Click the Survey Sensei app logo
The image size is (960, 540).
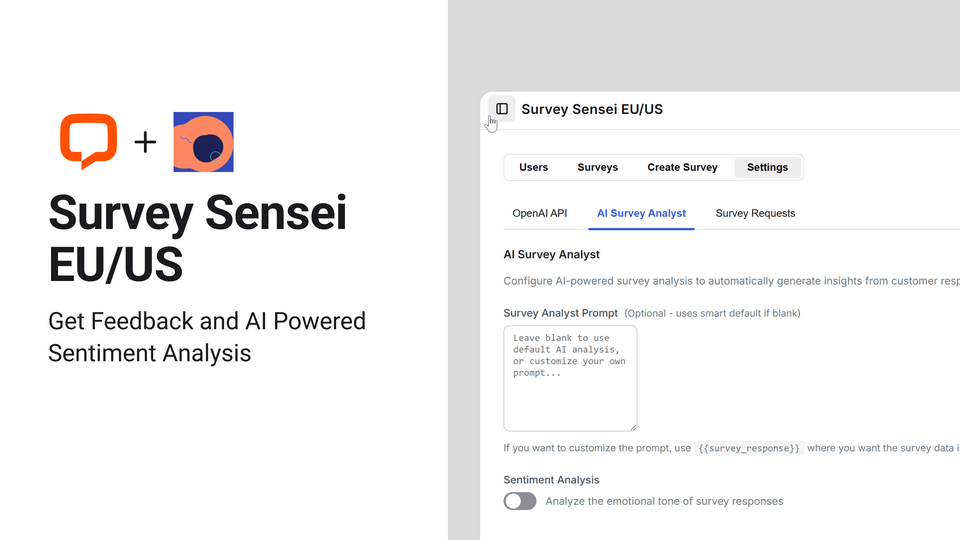tap(203, 142)
